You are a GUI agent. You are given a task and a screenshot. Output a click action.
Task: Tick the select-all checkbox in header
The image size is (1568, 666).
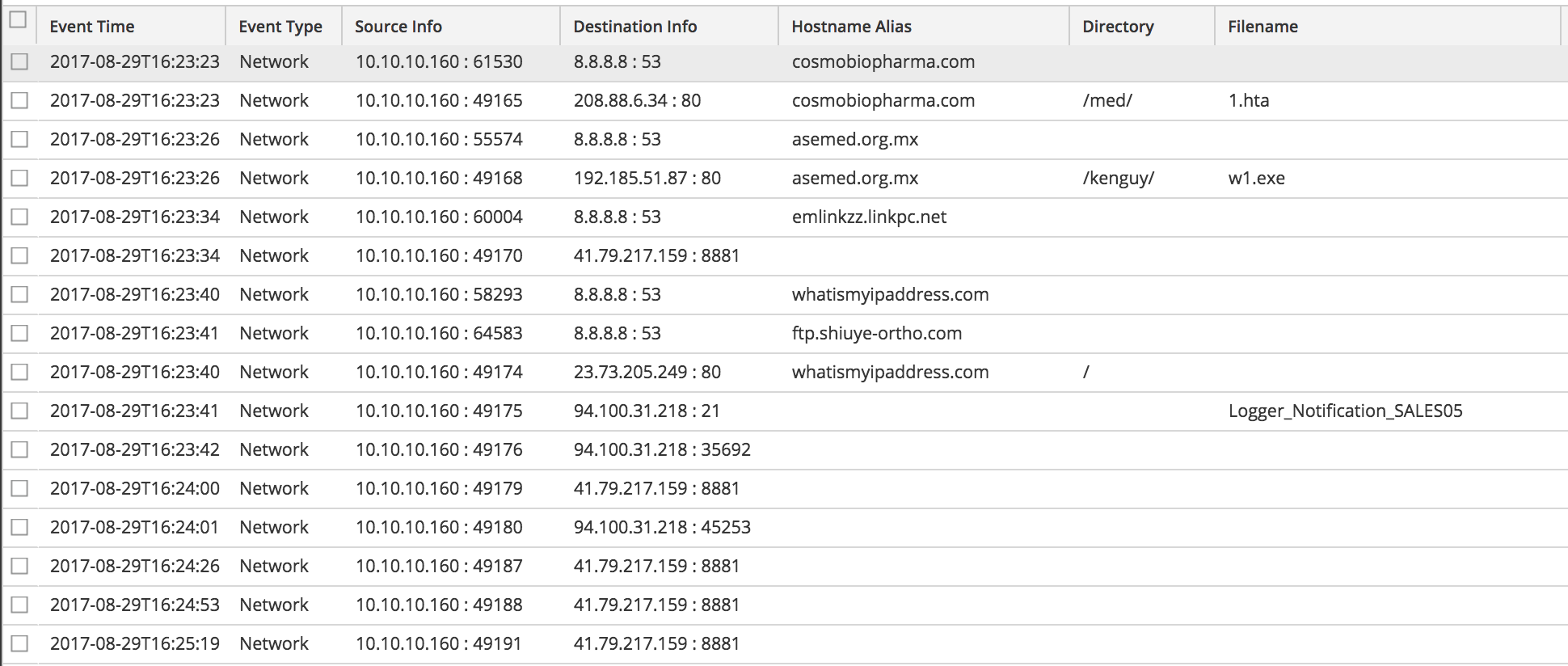18,20
